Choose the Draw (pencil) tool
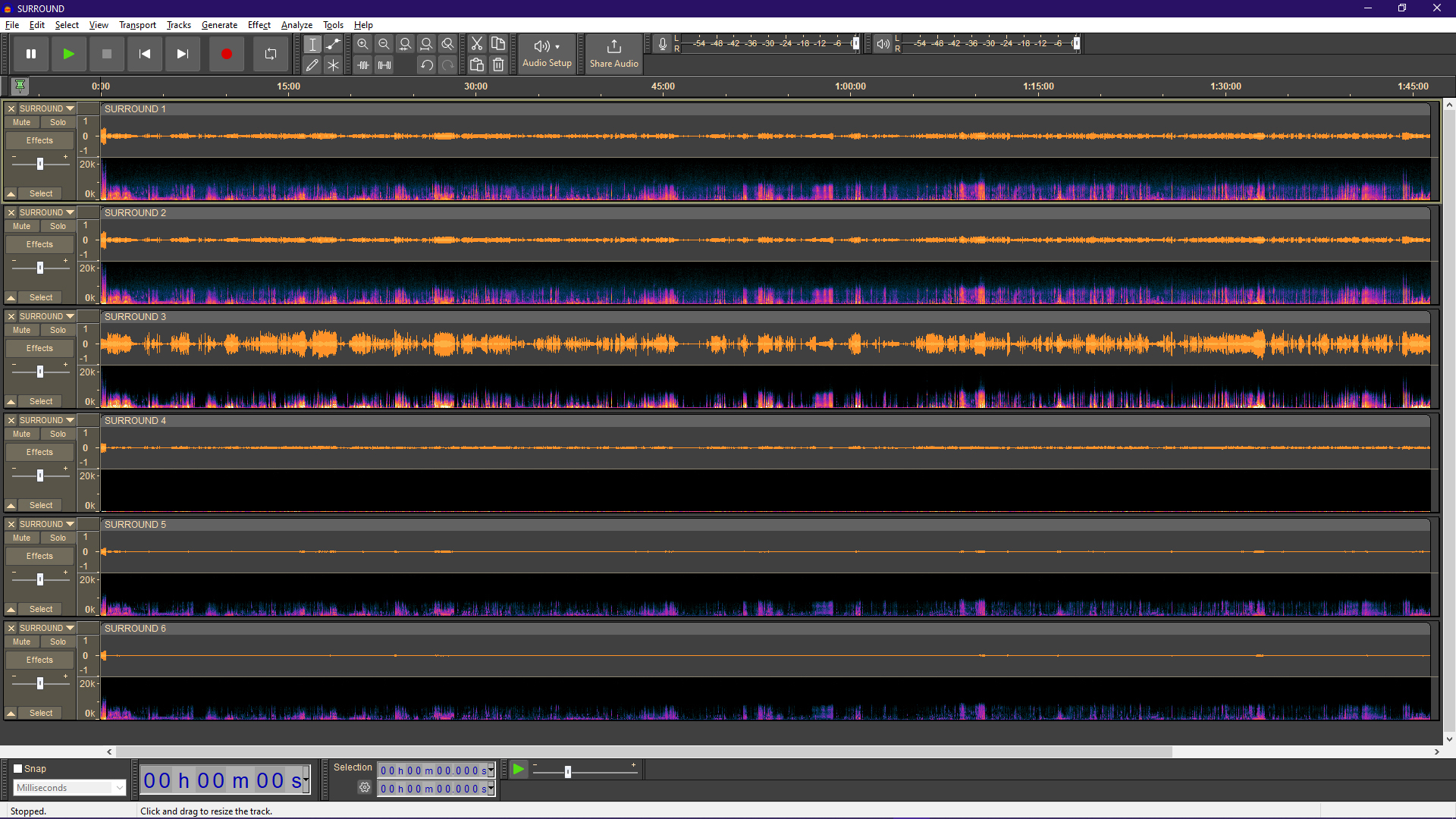Viewport: 1456px width, 819px height. pyautogui.click(x=312, y=65)
